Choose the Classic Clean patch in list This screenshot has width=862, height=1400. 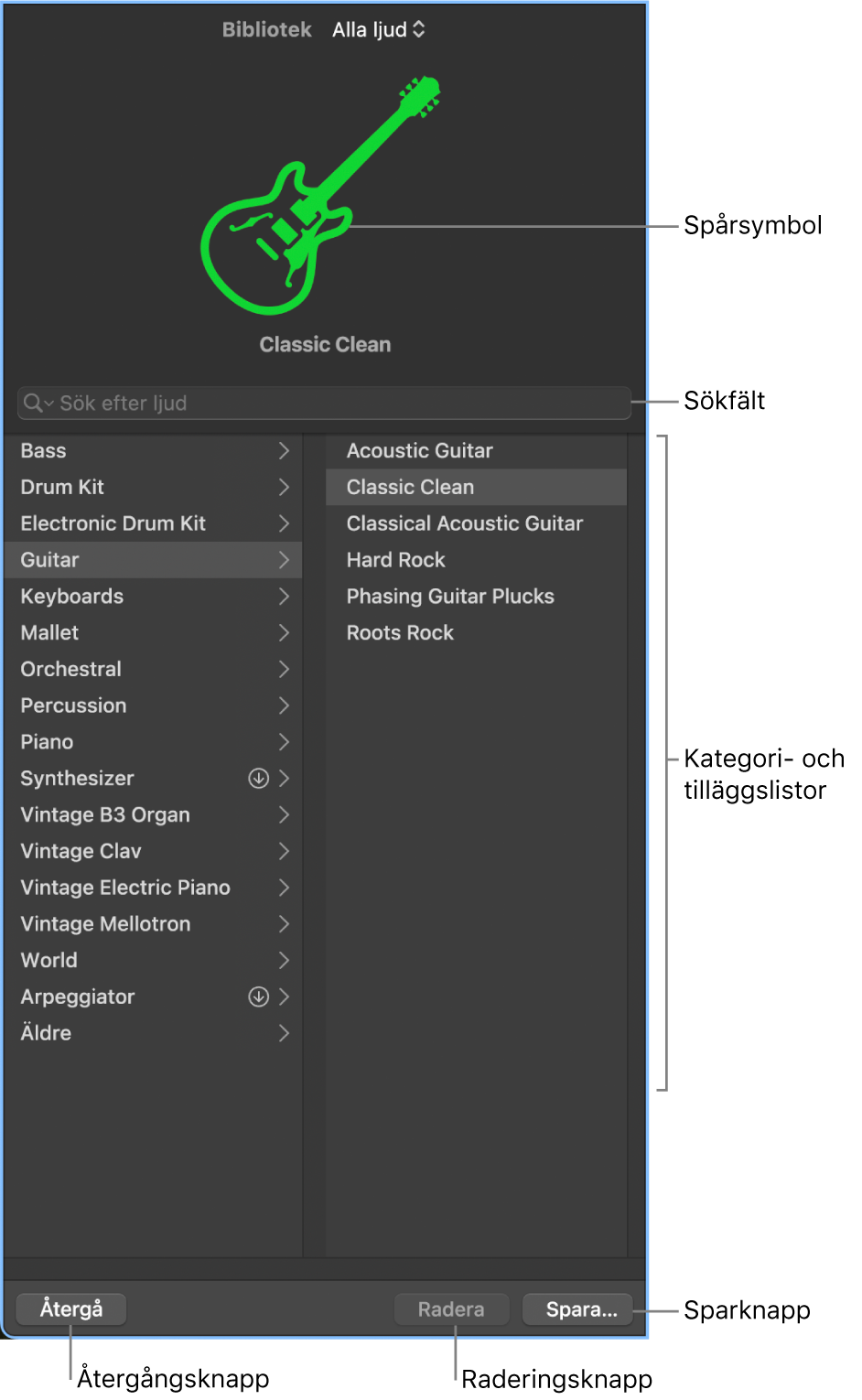pyautogui.click(x=476, y=488)
